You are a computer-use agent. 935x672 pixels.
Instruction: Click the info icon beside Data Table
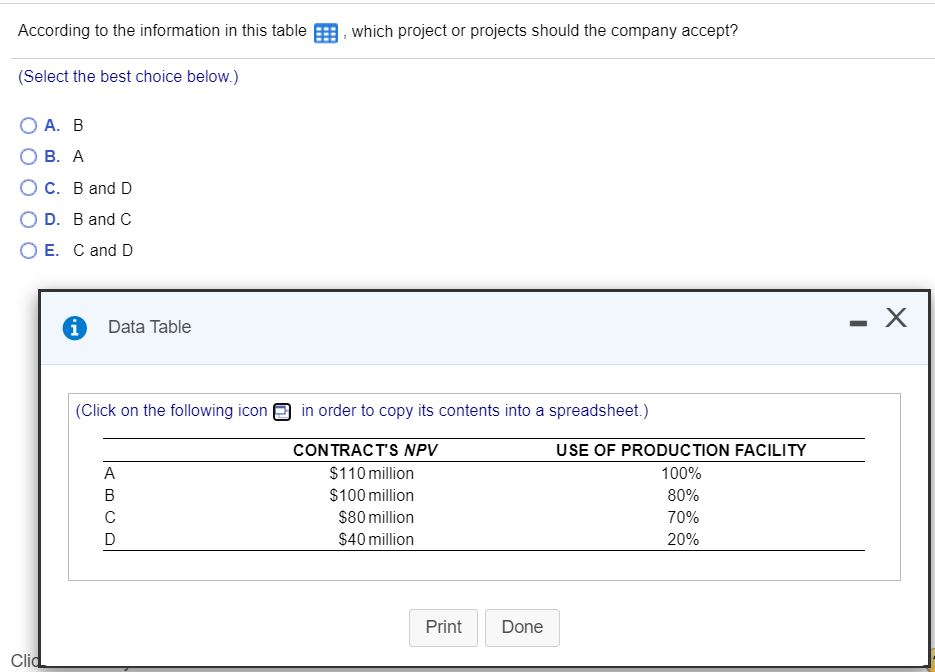(x=74, y=327)
